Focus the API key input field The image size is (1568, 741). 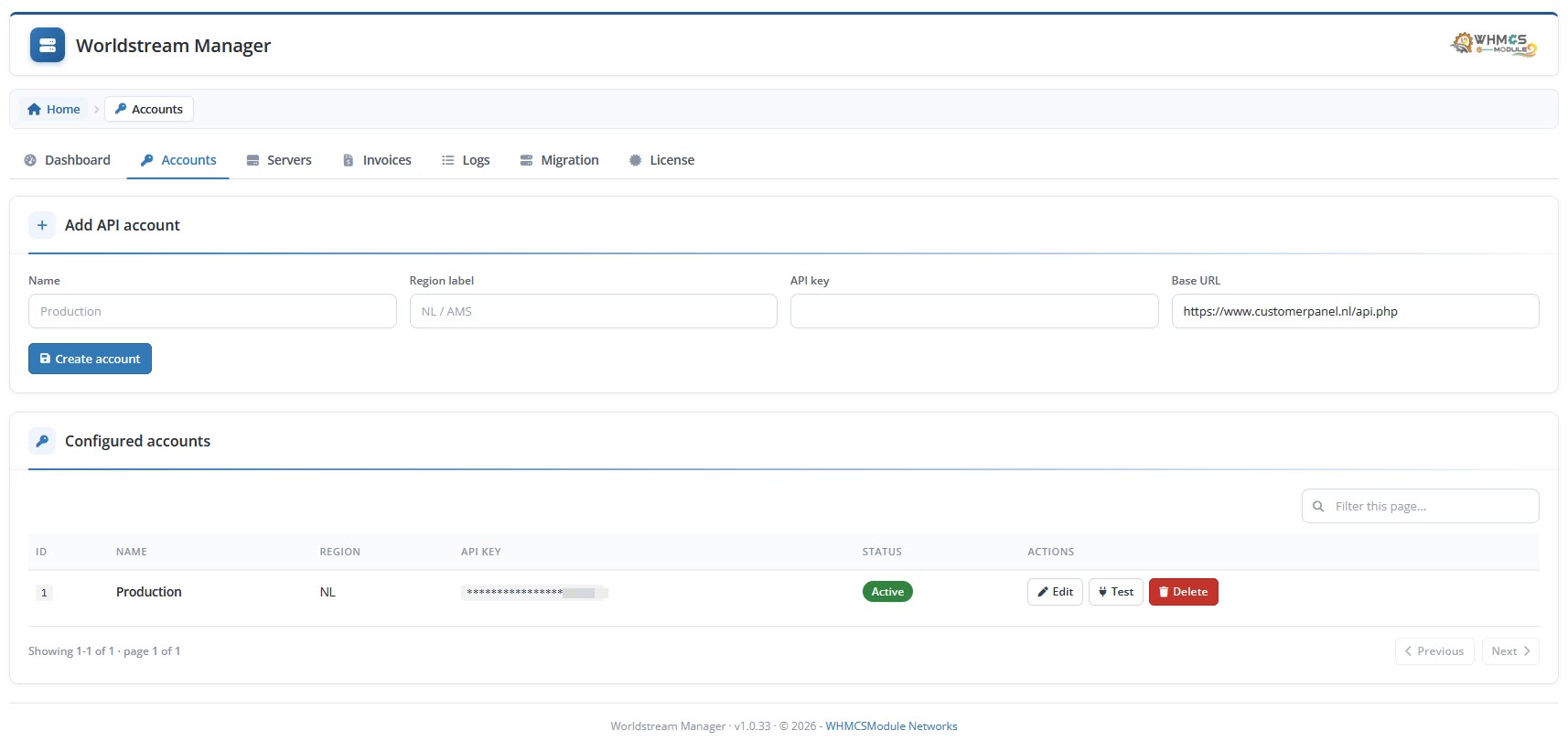[x=974, y=311]
